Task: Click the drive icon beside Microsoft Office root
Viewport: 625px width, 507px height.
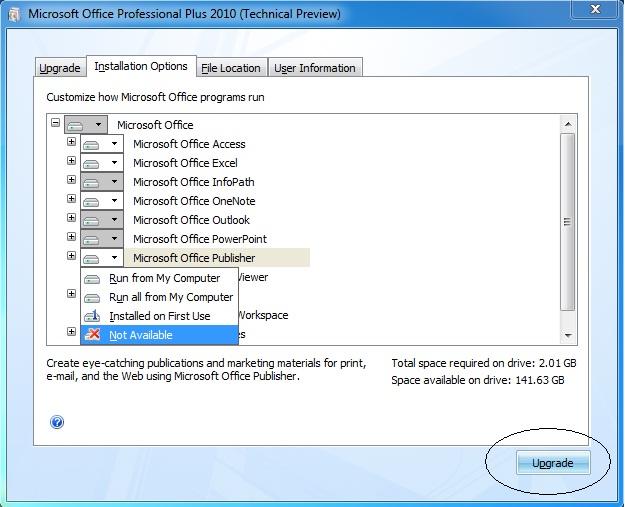Action: [75, 126]
